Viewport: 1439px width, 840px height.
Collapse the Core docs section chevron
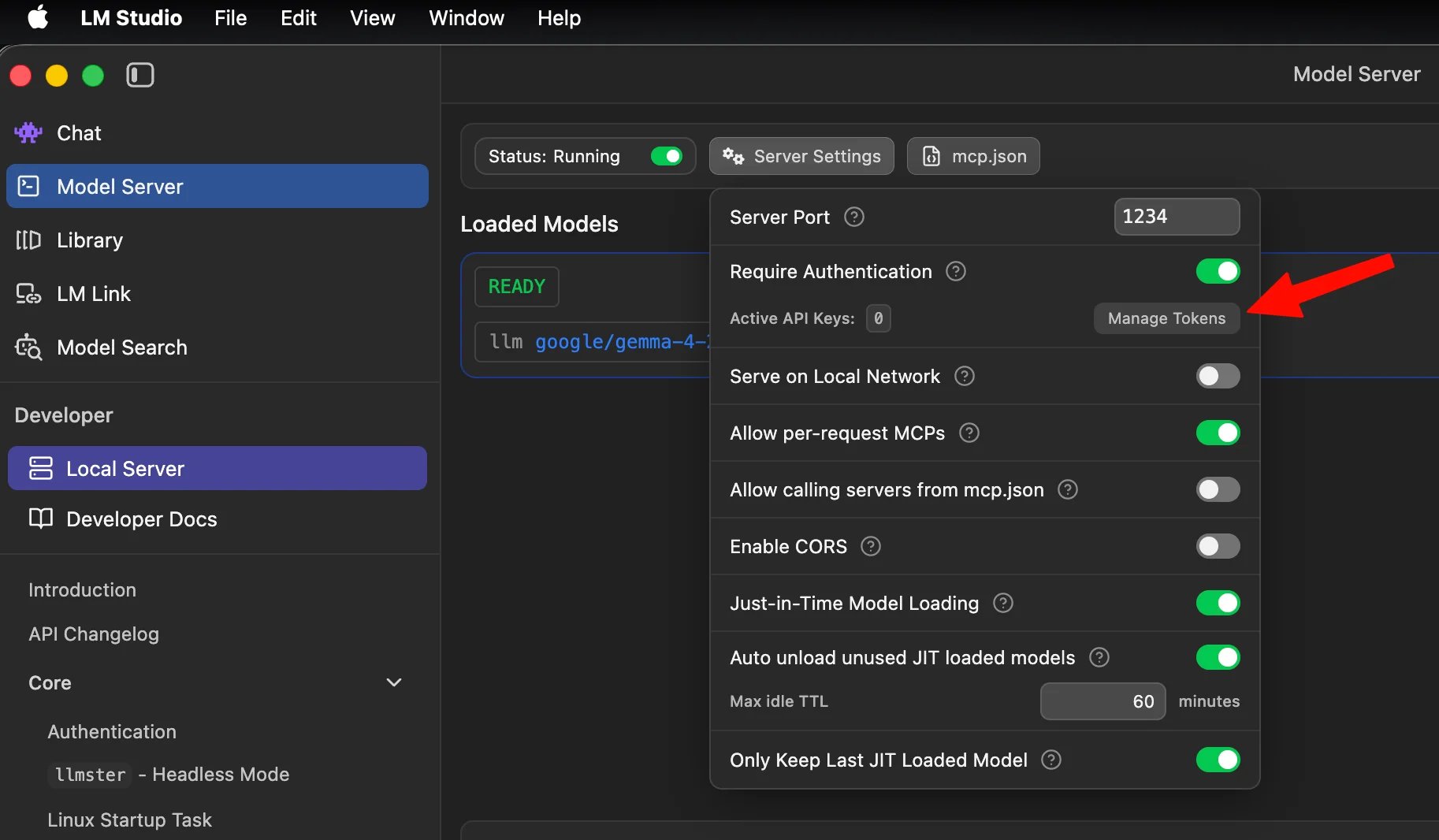[394, 682]
